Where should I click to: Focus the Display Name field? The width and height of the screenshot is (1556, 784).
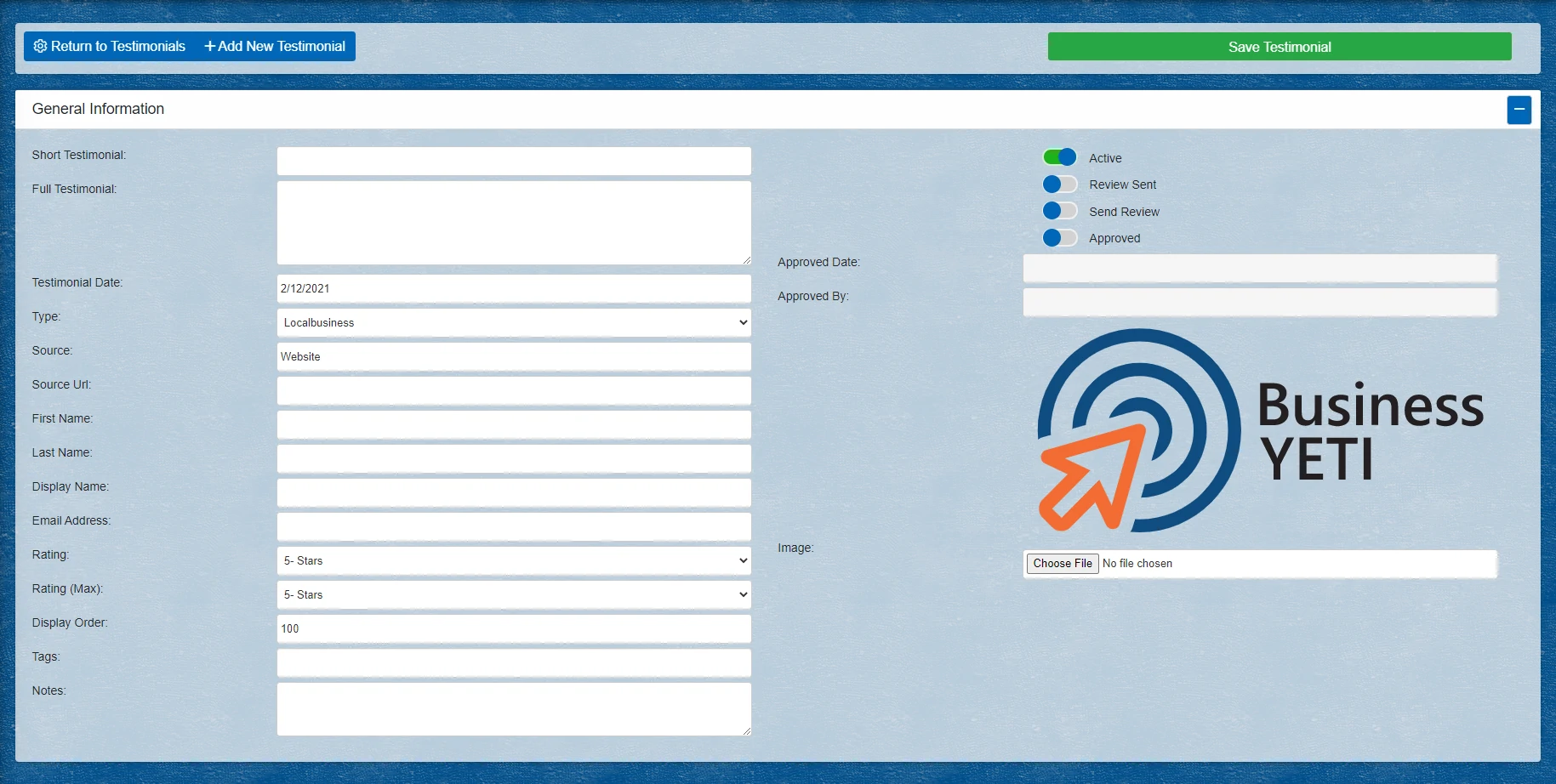(x=514, y=492)
